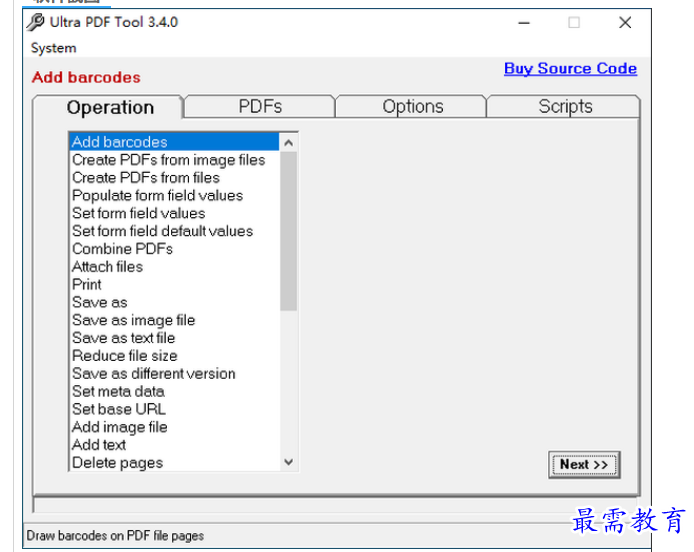This screenshot has width=694, height=552.
Task: Open the System menu
Action: (54, 48)
